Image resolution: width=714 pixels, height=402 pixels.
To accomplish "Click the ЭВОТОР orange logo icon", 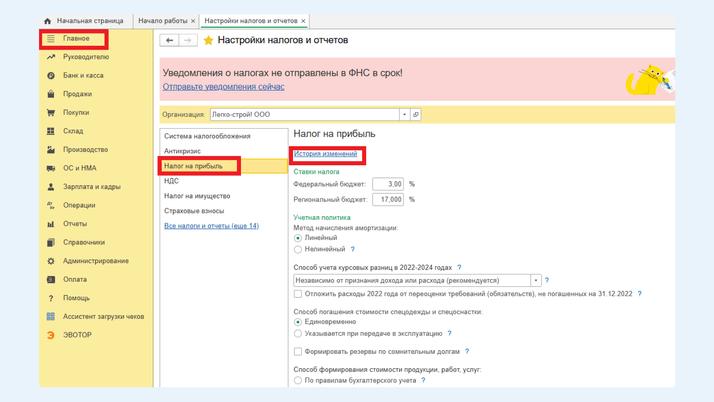I will (x=51, y=335).
